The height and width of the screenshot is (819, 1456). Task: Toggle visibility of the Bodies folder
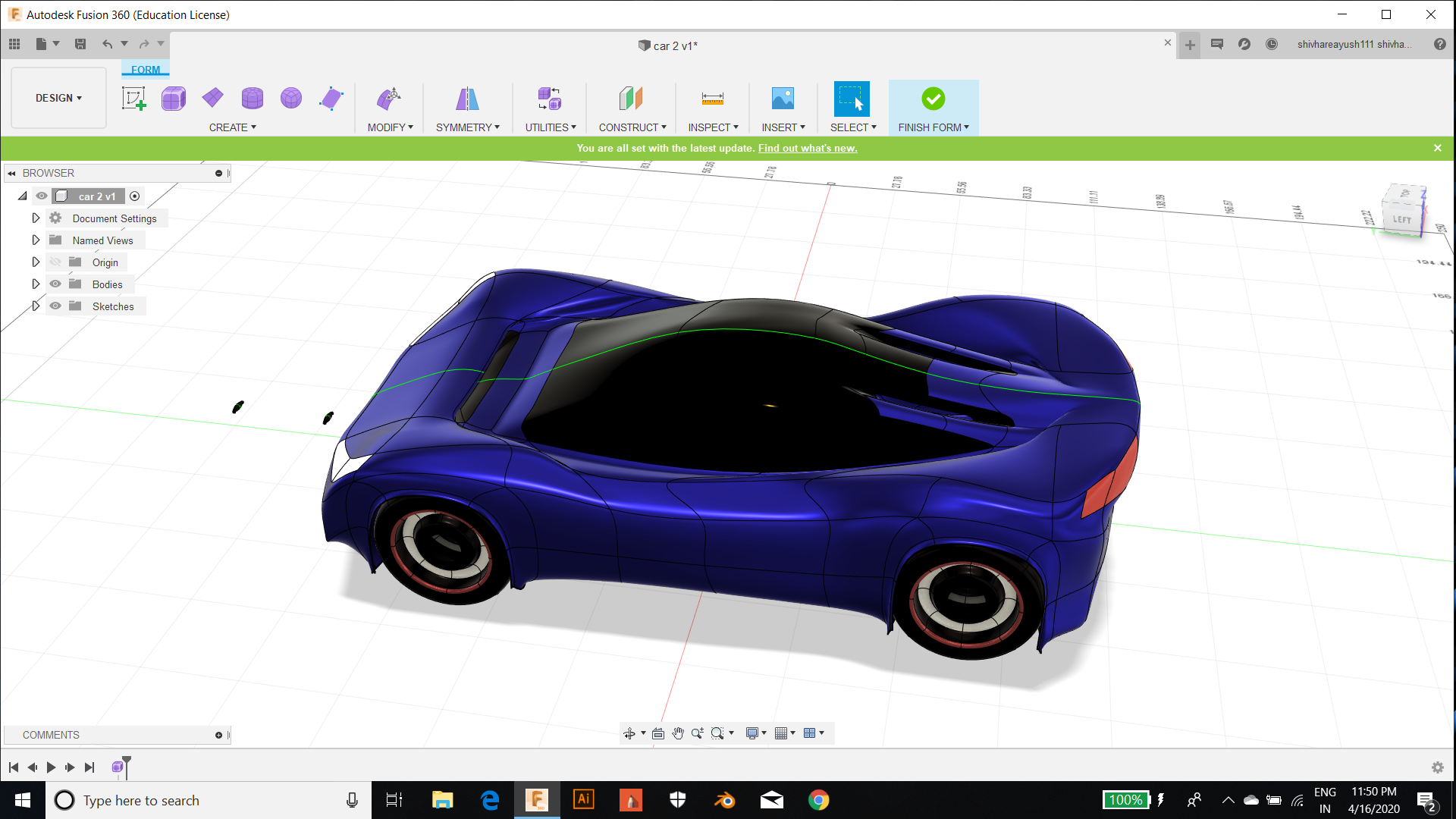(x=55, y=284)
